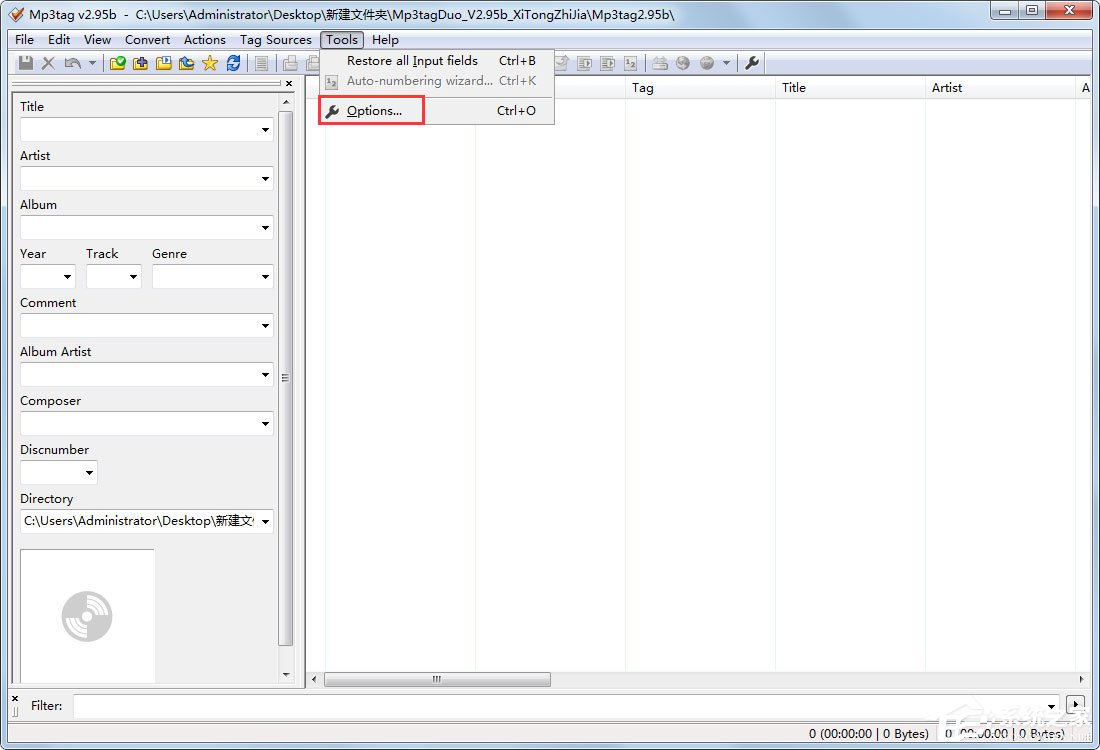1100x750 pixels.
Task: Click the Refresh blue arrows icon
Action: (x=233, y=63)
